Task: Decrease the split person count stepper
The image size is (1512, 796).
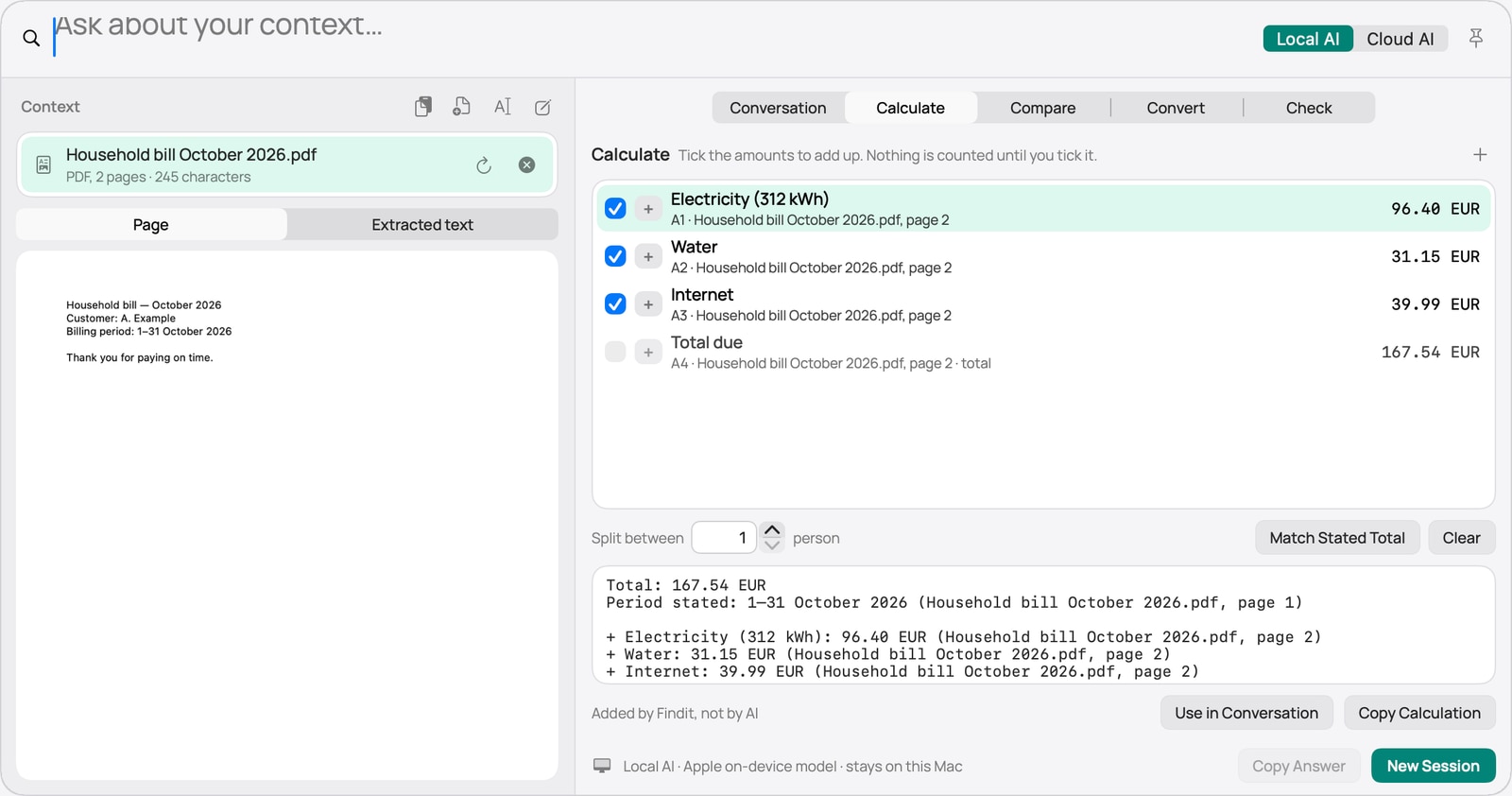Action: pos(772,545)
